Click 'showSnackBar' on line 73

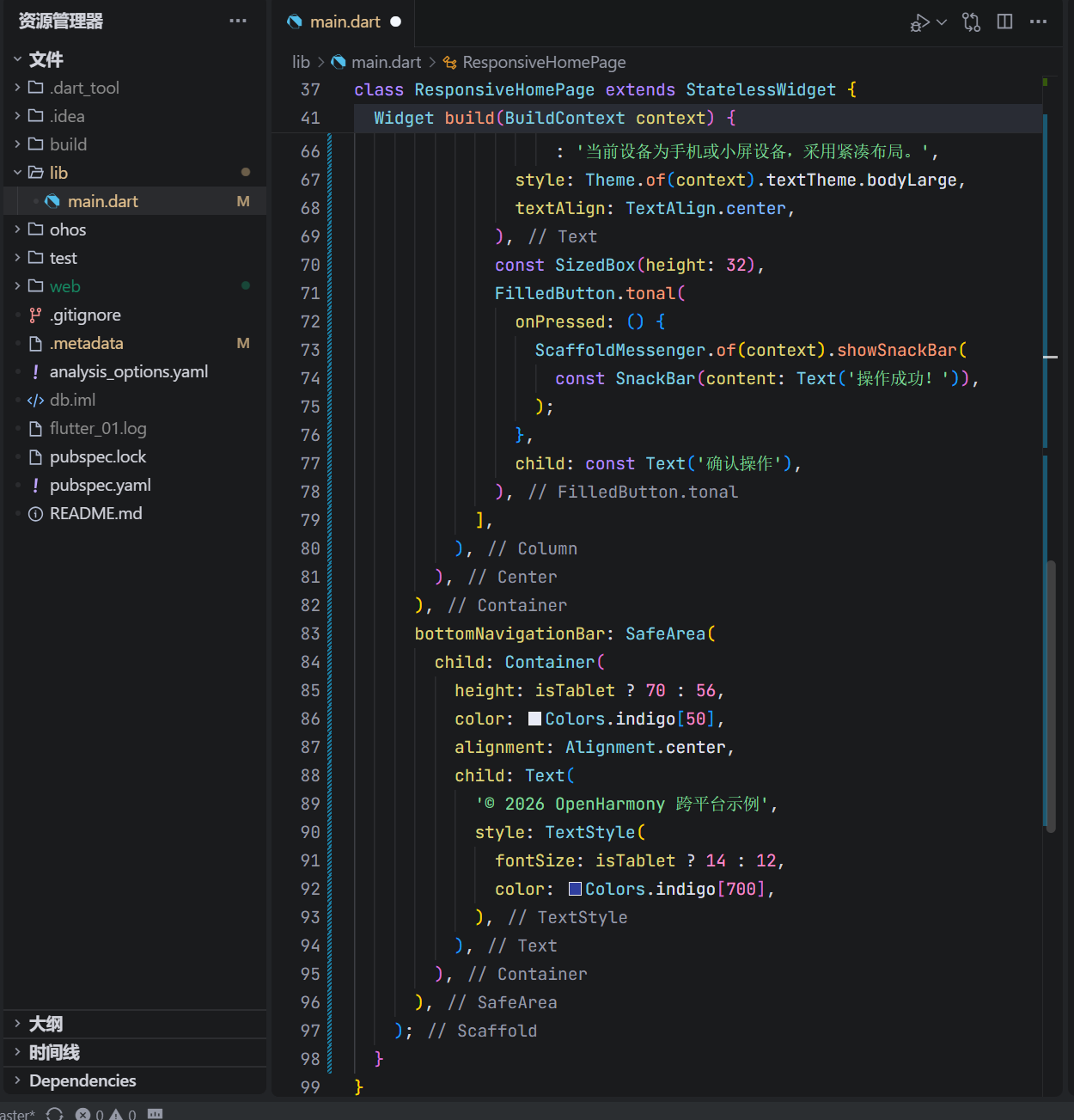pos(897,350)
